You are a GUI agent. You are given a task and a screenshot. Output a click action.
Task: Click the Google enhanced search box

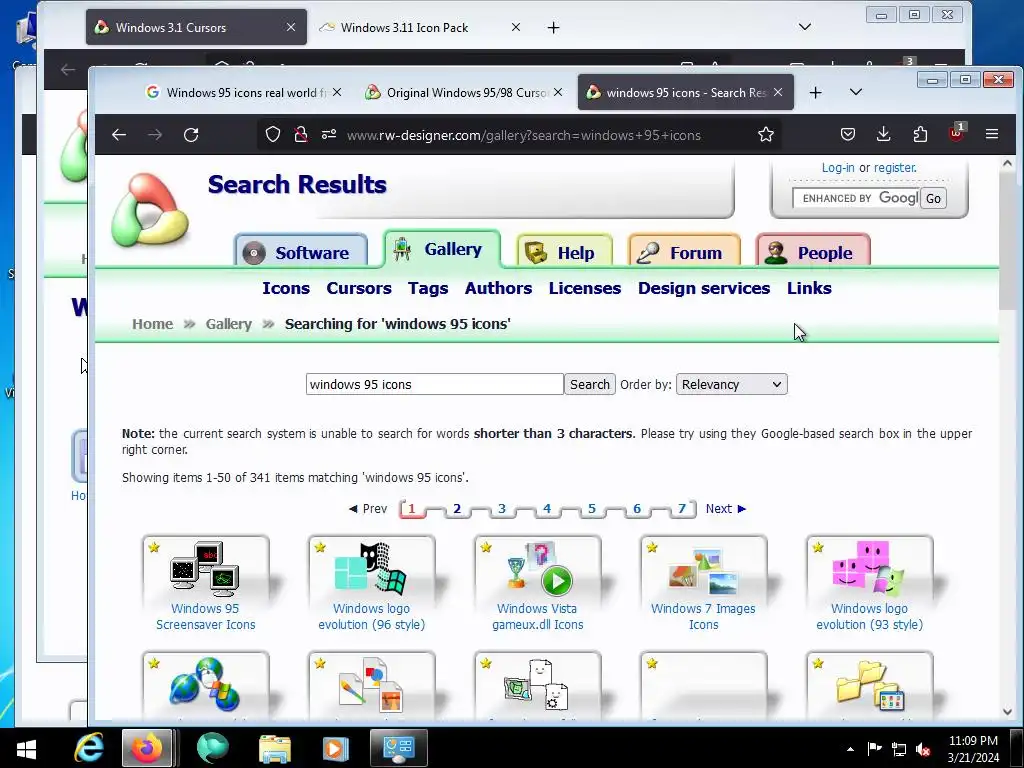tap(856, 199)
